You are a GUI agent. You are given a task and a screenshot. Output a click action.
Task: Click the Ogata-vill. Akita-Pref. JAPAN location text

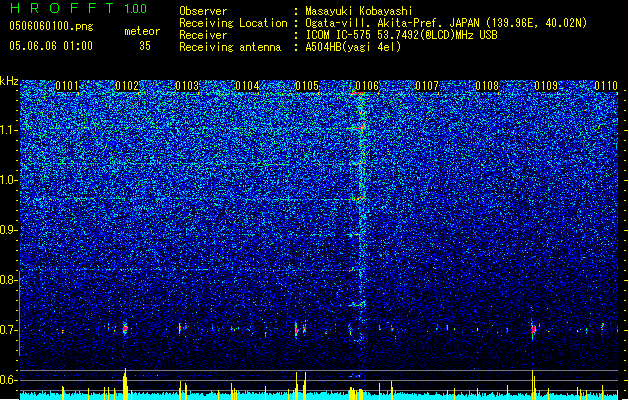446,23
